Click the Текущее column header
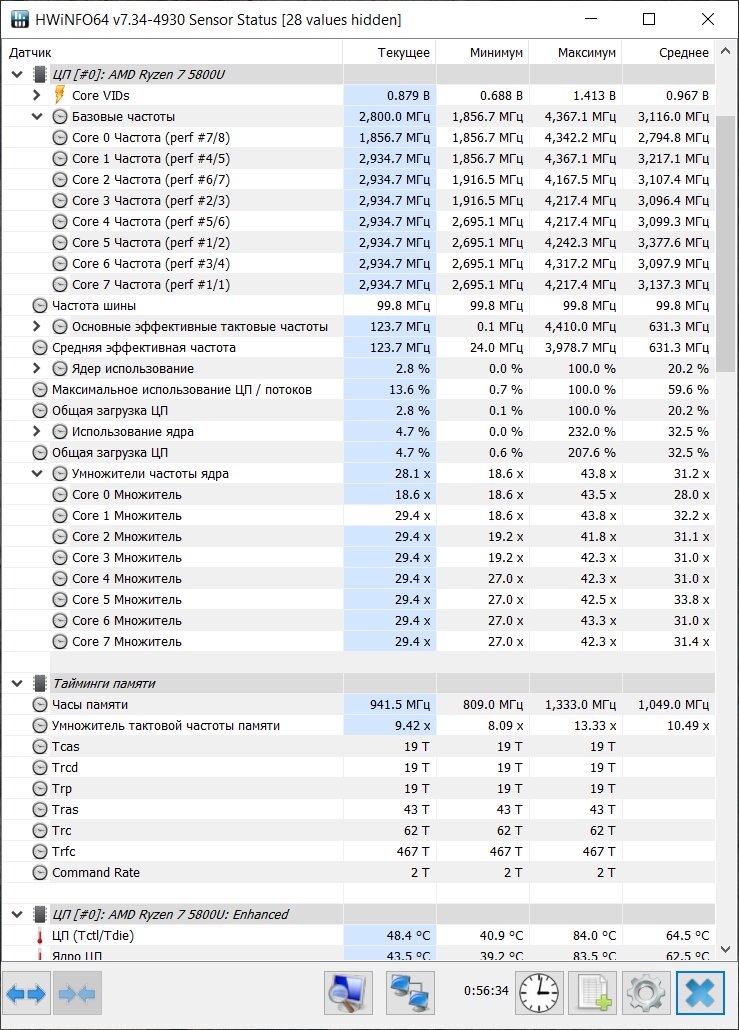This screenshot has width=739, height=1030. coord(389,53)
